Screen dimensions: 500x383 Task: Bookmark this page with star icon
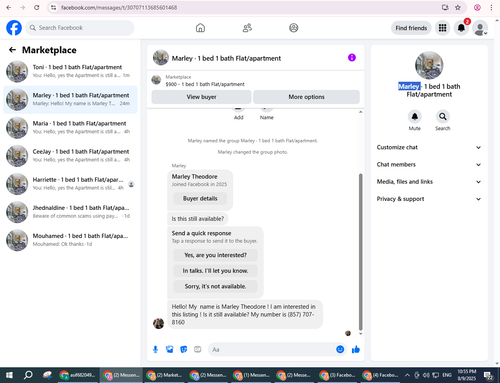(458, 7)
